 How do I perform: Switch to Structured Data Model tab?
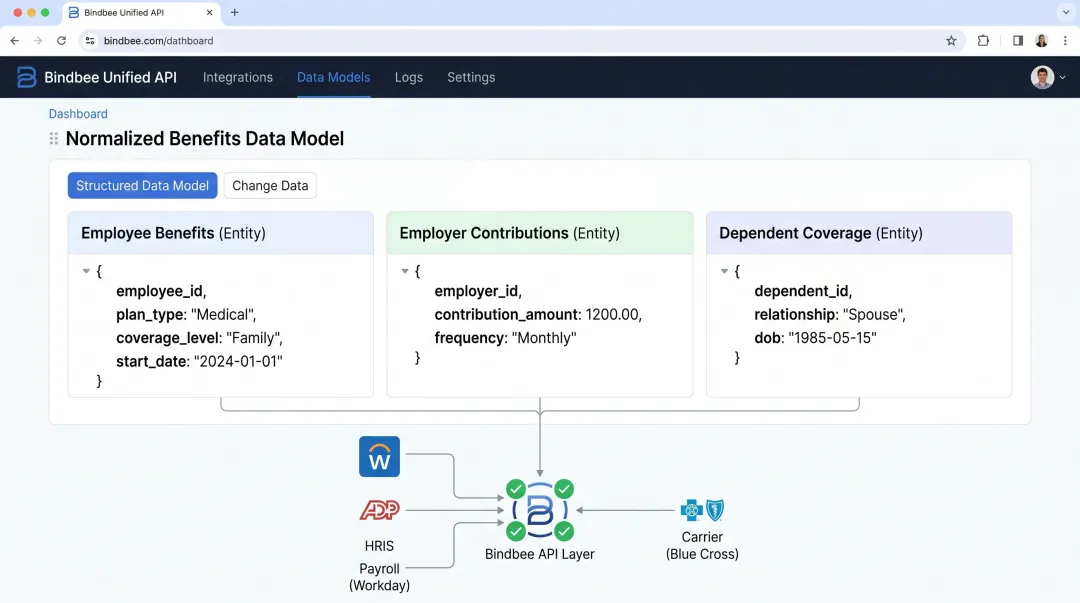click(x=143, y=185)
